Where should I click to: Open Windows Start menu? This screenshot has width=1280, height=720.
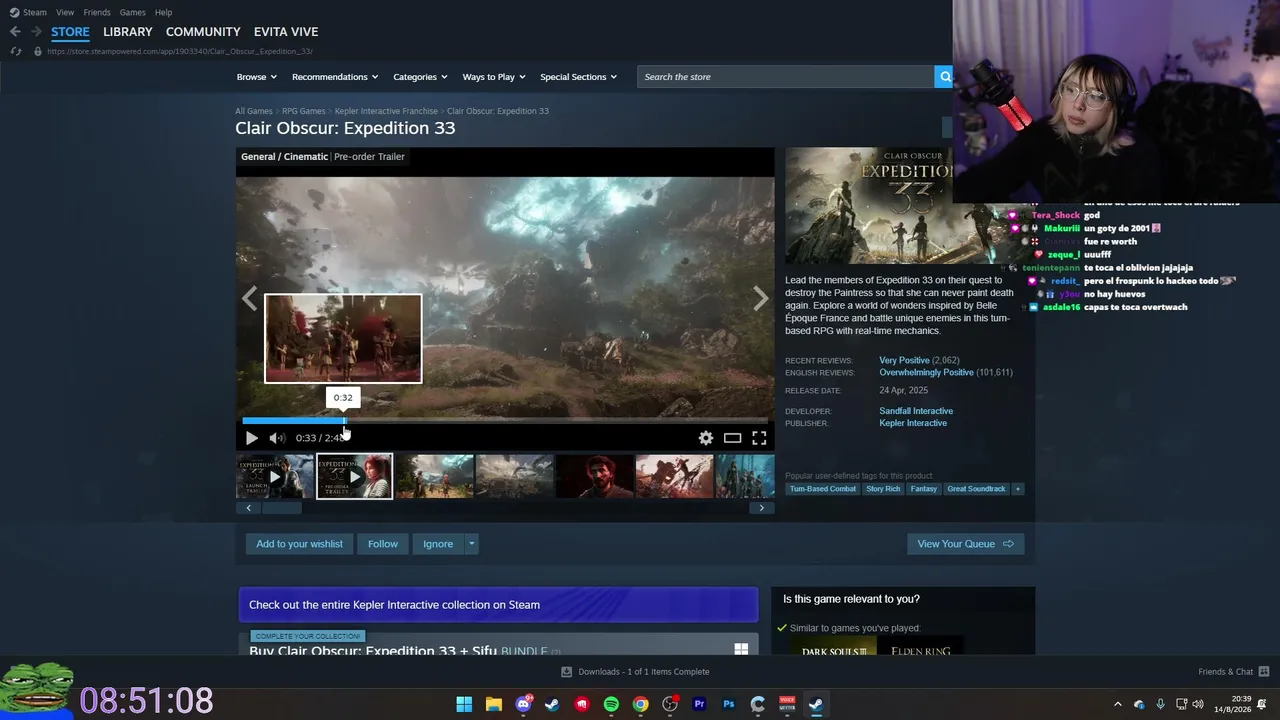pos(464,704)
